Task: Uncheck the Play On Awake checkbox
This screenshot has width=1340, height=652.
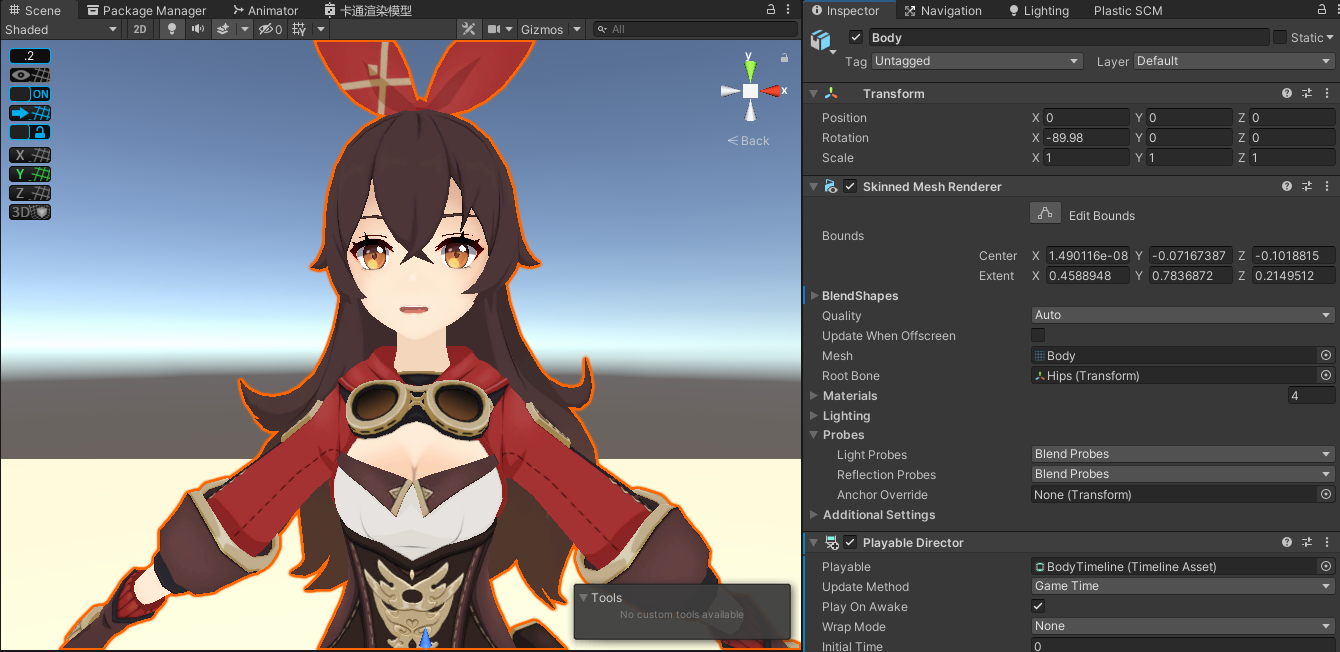Action: click(1038, 606)
